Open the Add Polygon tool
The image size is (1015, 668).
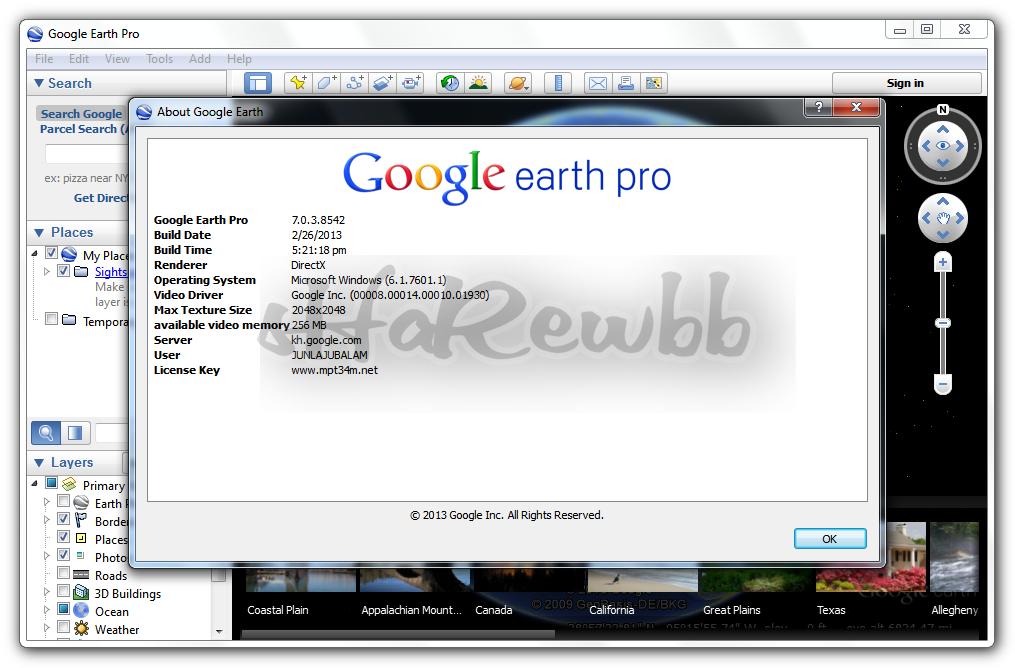click(x=326, y=83)
